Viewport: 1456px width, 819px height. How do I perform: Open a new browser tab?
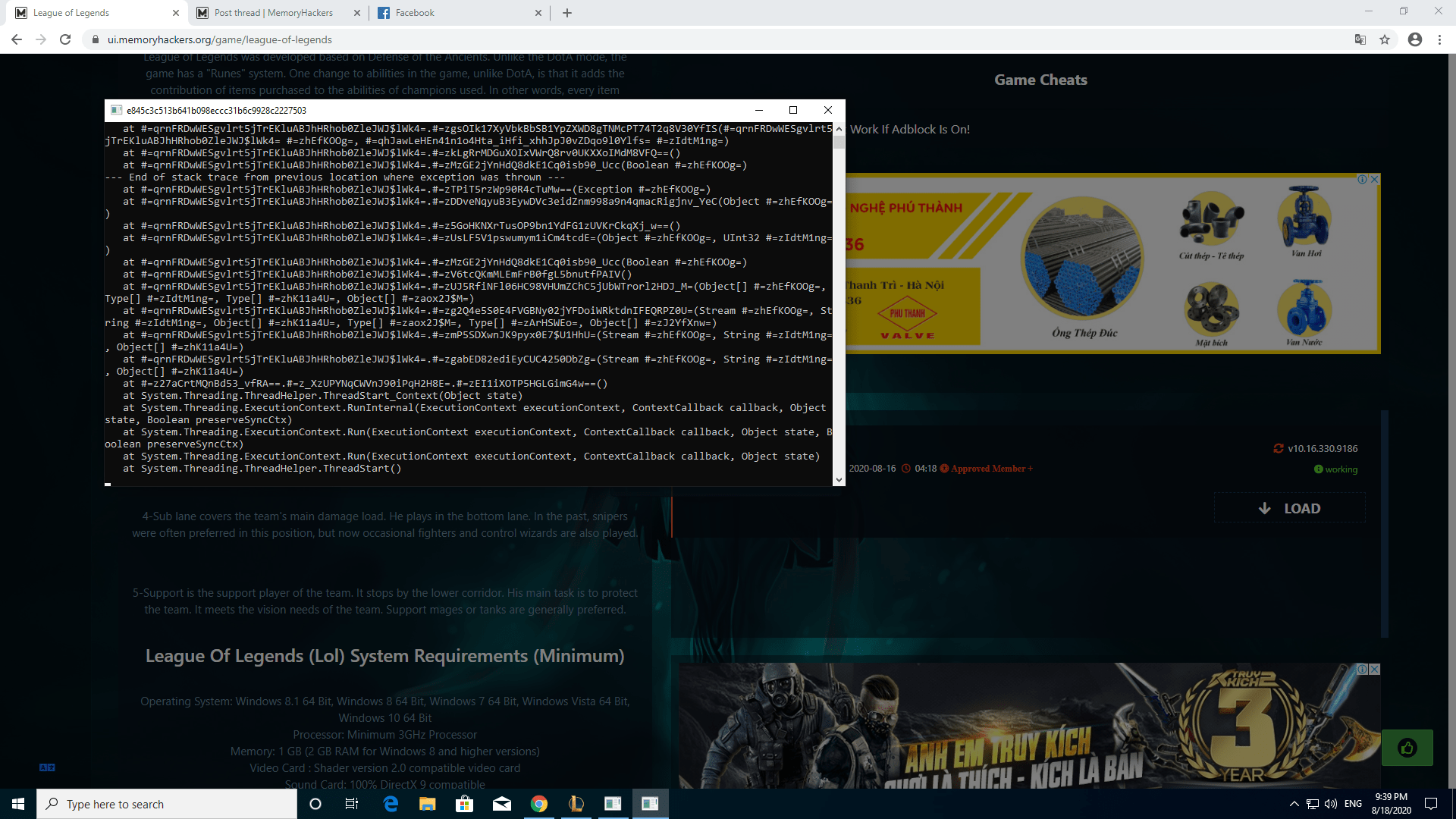567,13
